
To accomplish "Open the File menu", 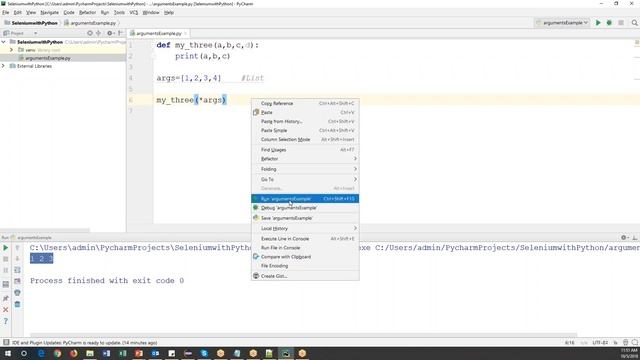I will 6,13.
